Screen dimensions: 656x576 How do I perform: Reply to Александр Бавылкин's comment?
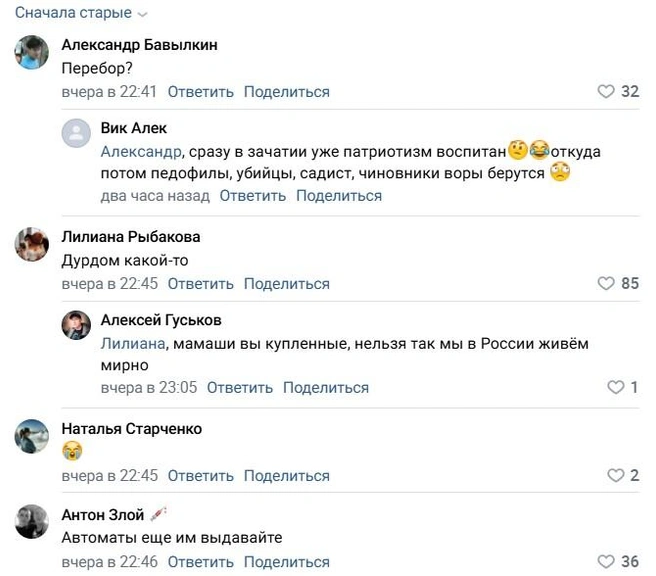[200, 92]
